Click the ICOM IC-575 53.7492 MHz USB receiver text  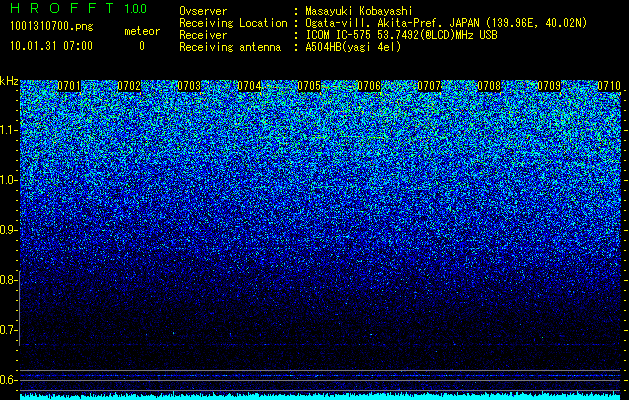click(x=401, y=35)
